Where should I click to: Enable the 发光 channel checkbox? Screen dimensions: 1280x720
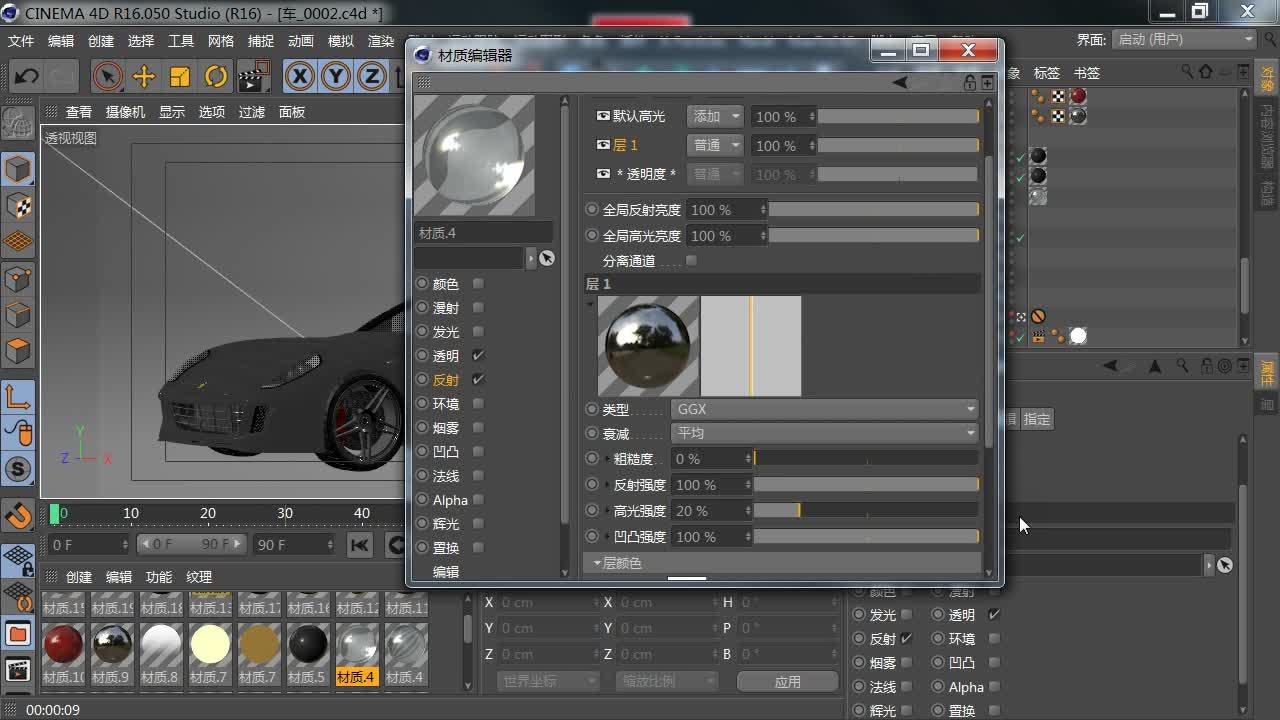pos(478,332)
